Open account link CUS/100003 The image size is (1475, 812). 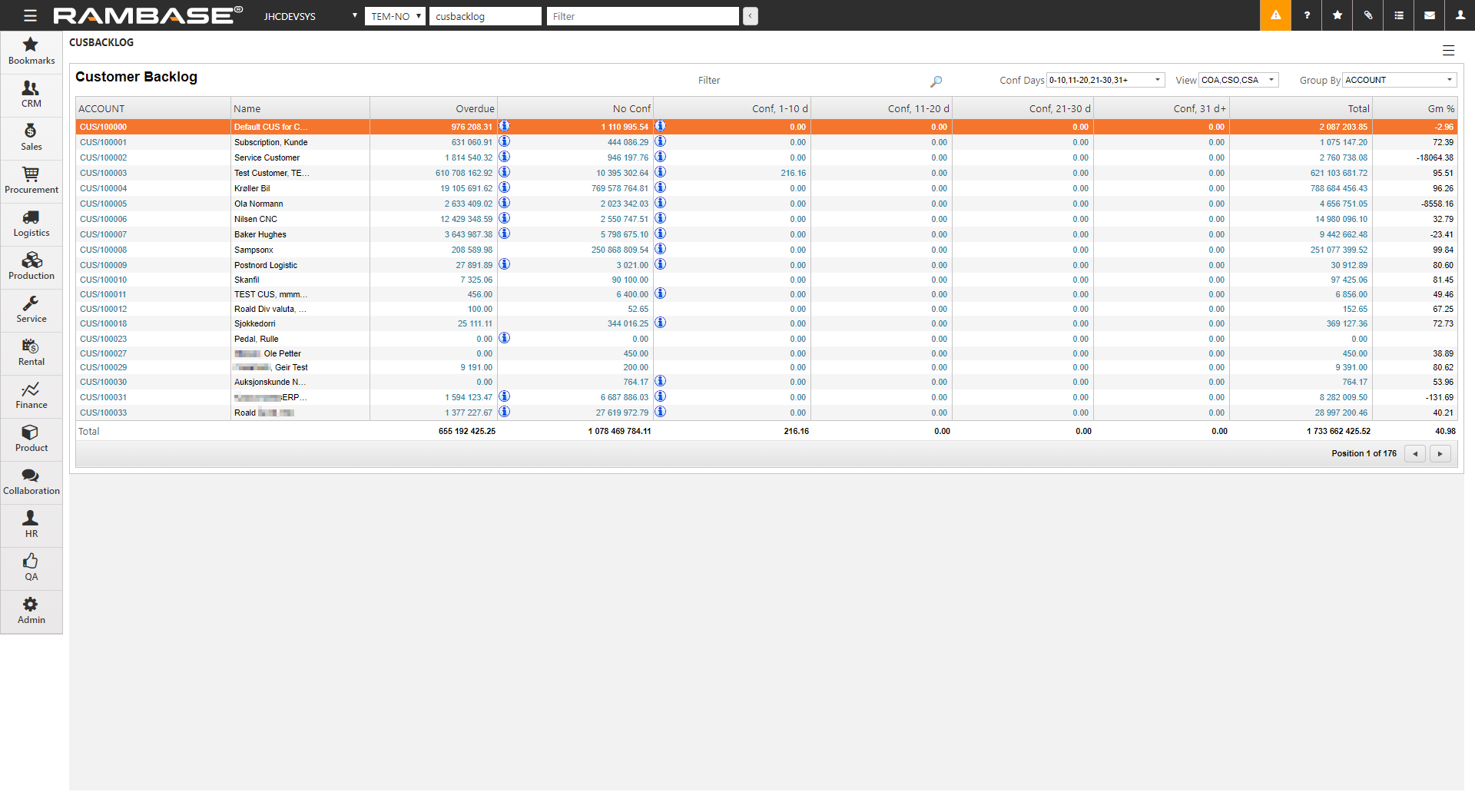tap(104, 173)
